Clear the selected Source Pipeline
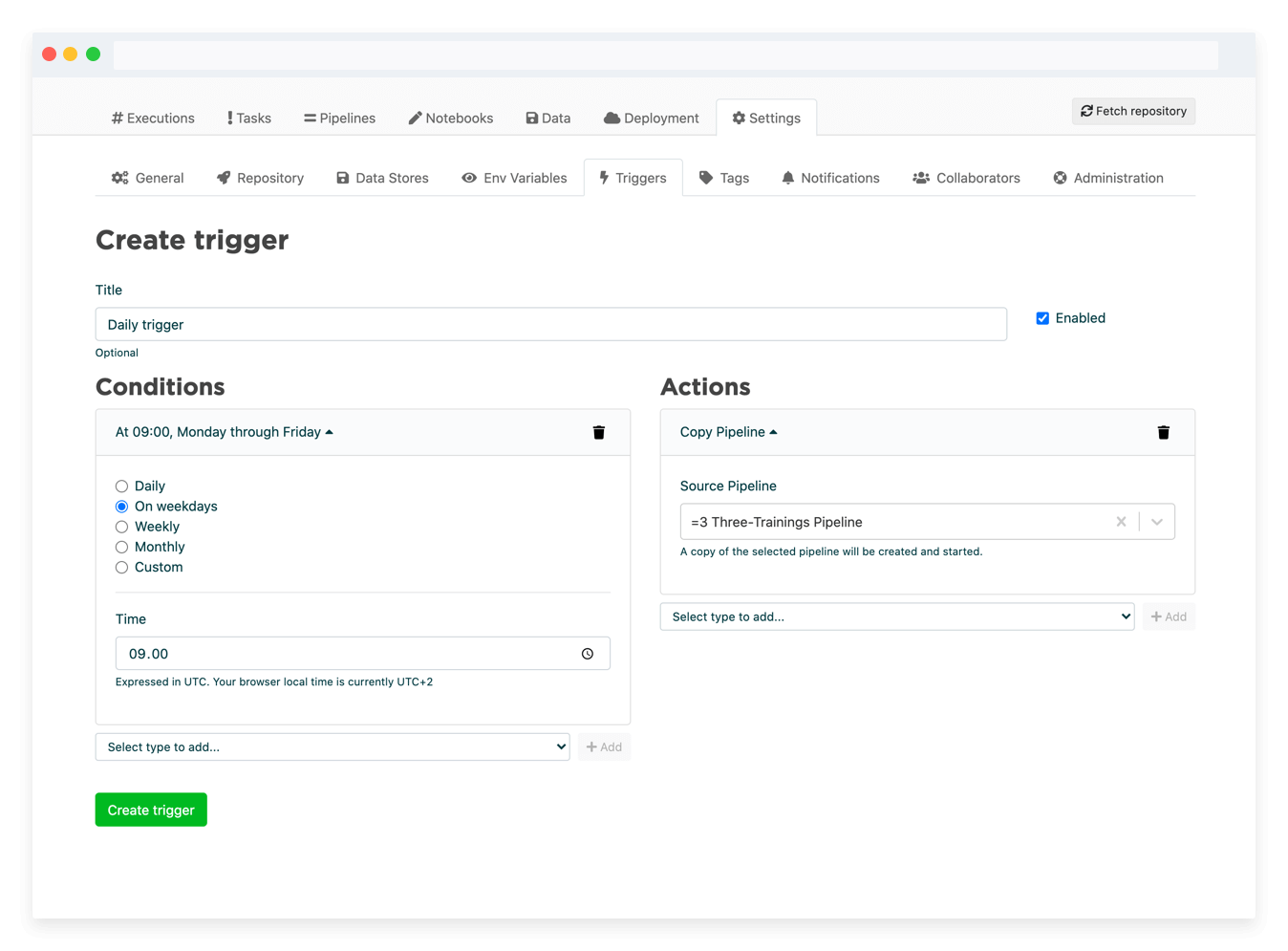1288x951 pixels. click(1122, 522)
